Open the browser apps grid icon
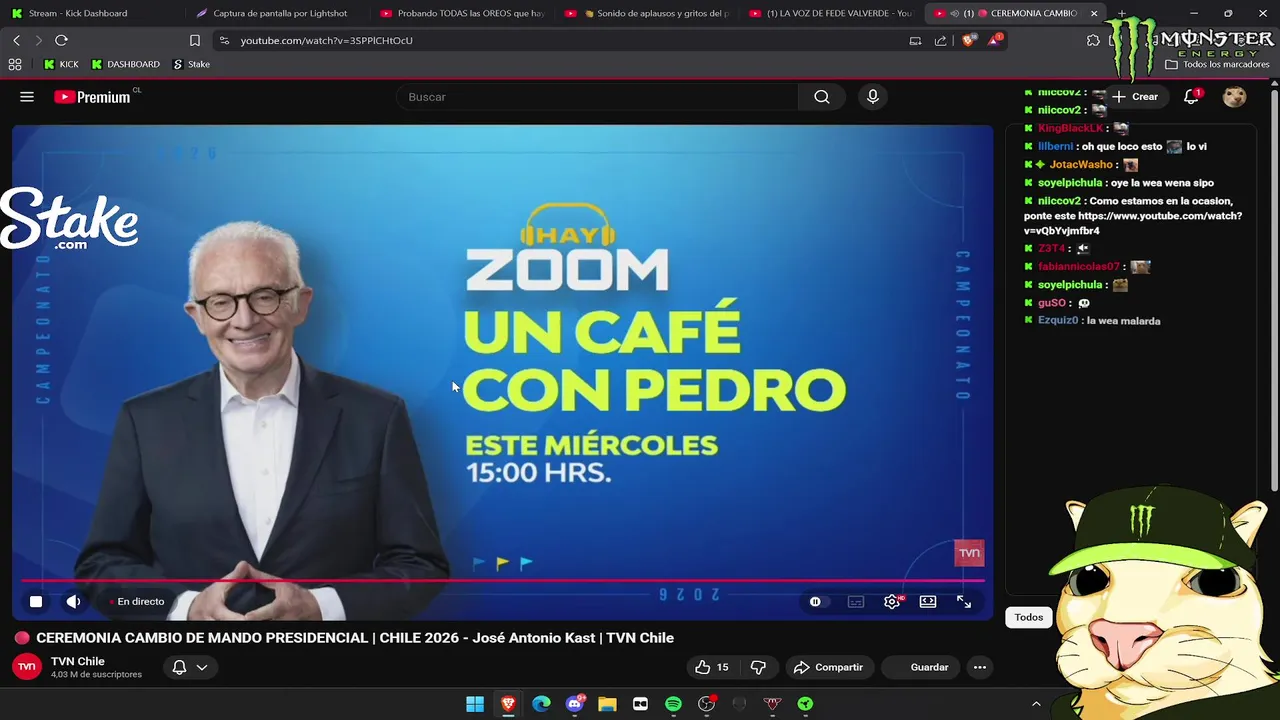The width and height of the screenshot is (1280, 720). tap(15, 64)
